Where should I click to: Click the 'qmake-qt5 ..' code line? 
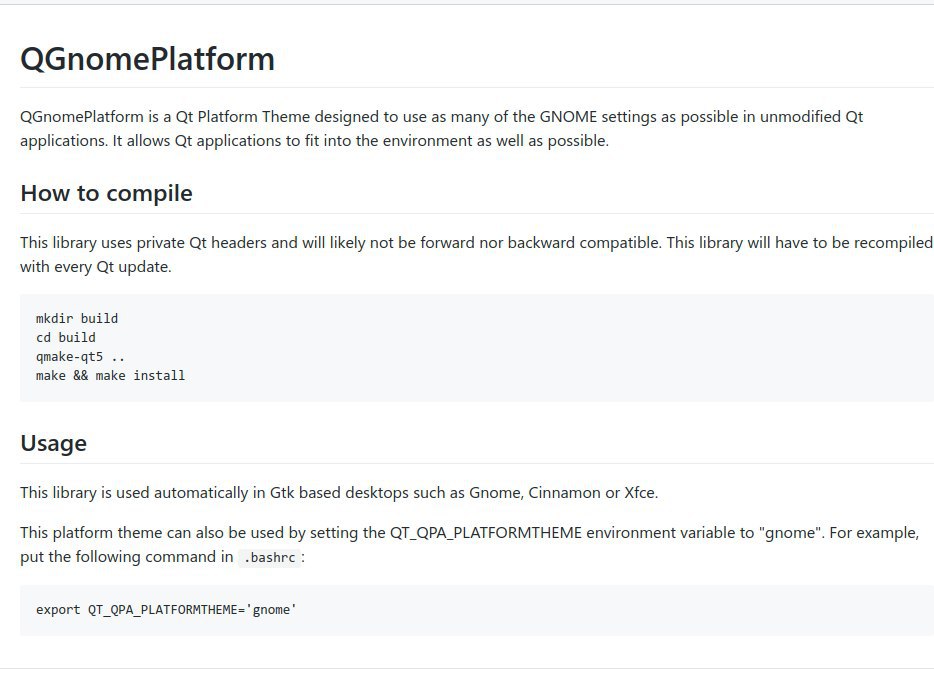80,357
